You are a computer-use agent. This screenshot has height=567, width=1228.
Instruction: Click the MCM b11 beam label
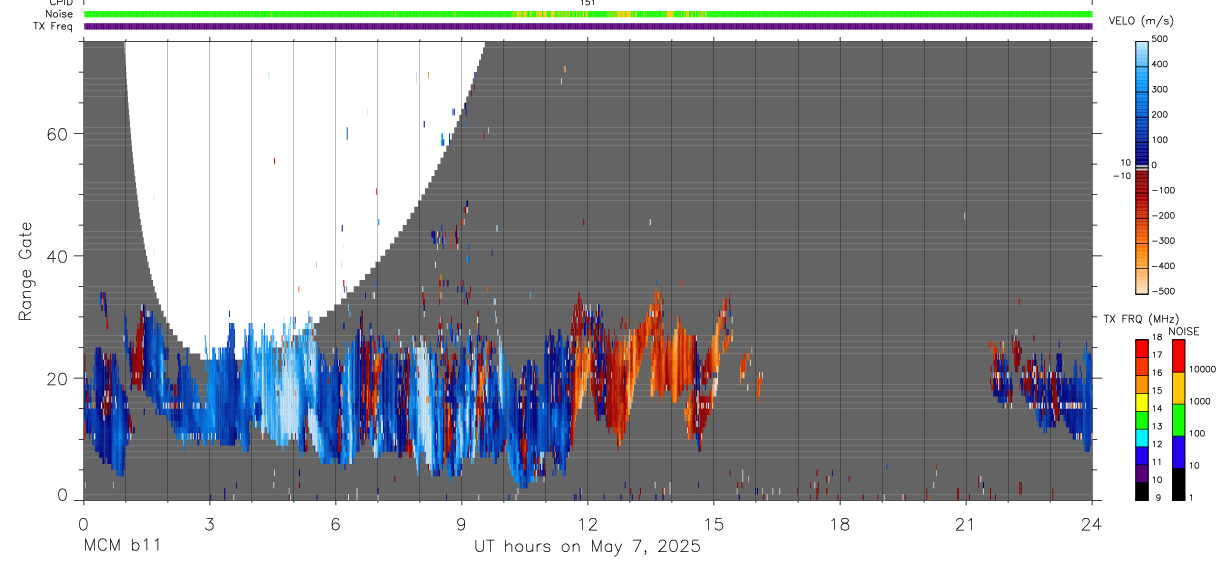tap(121, 546)
